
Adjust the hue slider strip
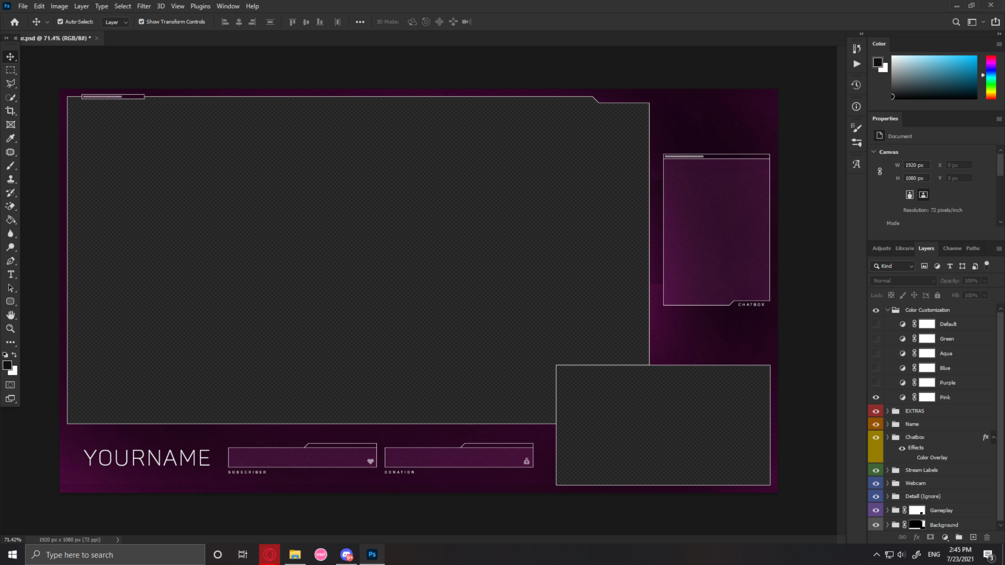tap(991, 77)
